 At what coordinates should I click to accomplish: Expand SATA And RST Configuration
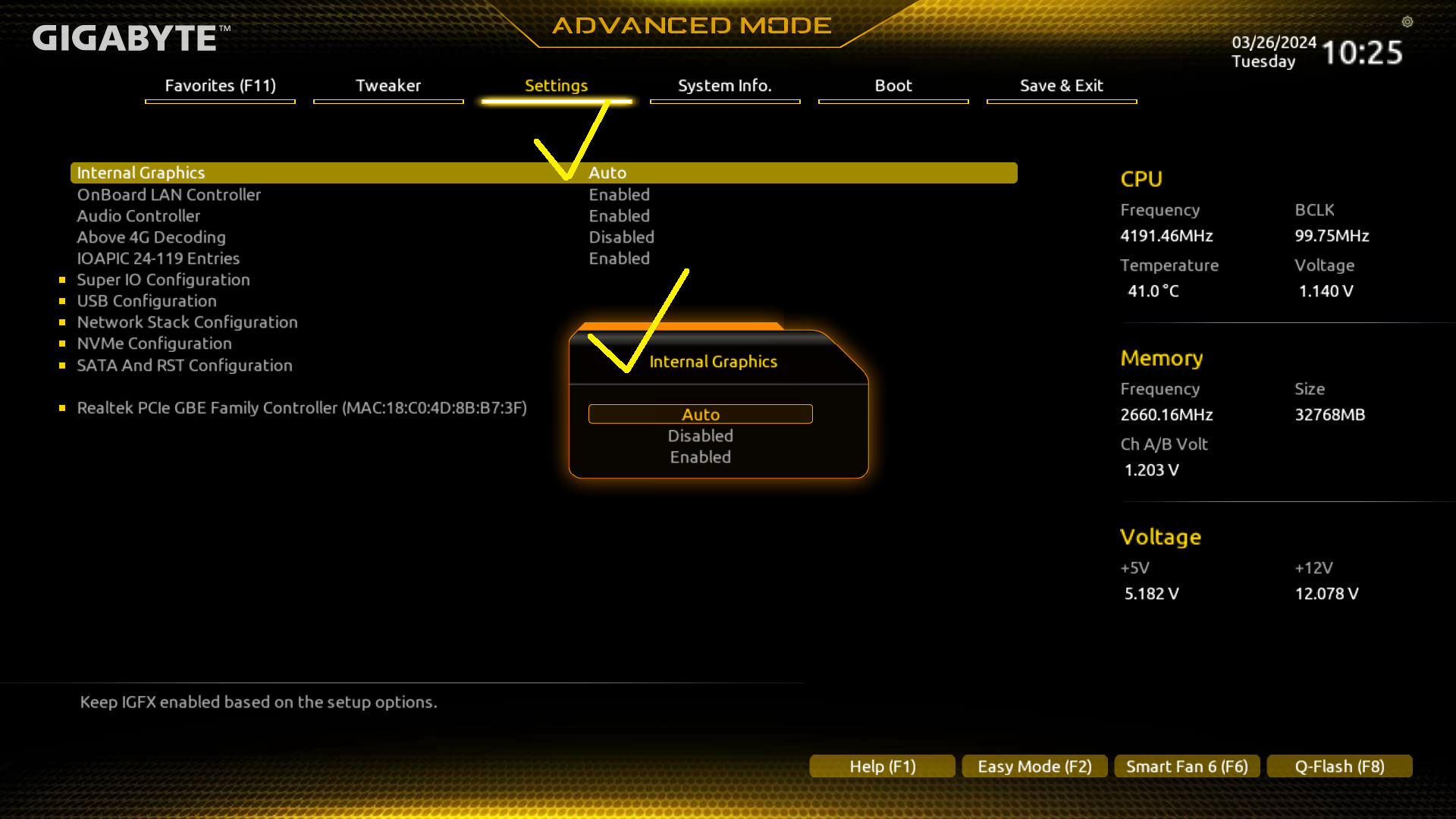(185, 364)
